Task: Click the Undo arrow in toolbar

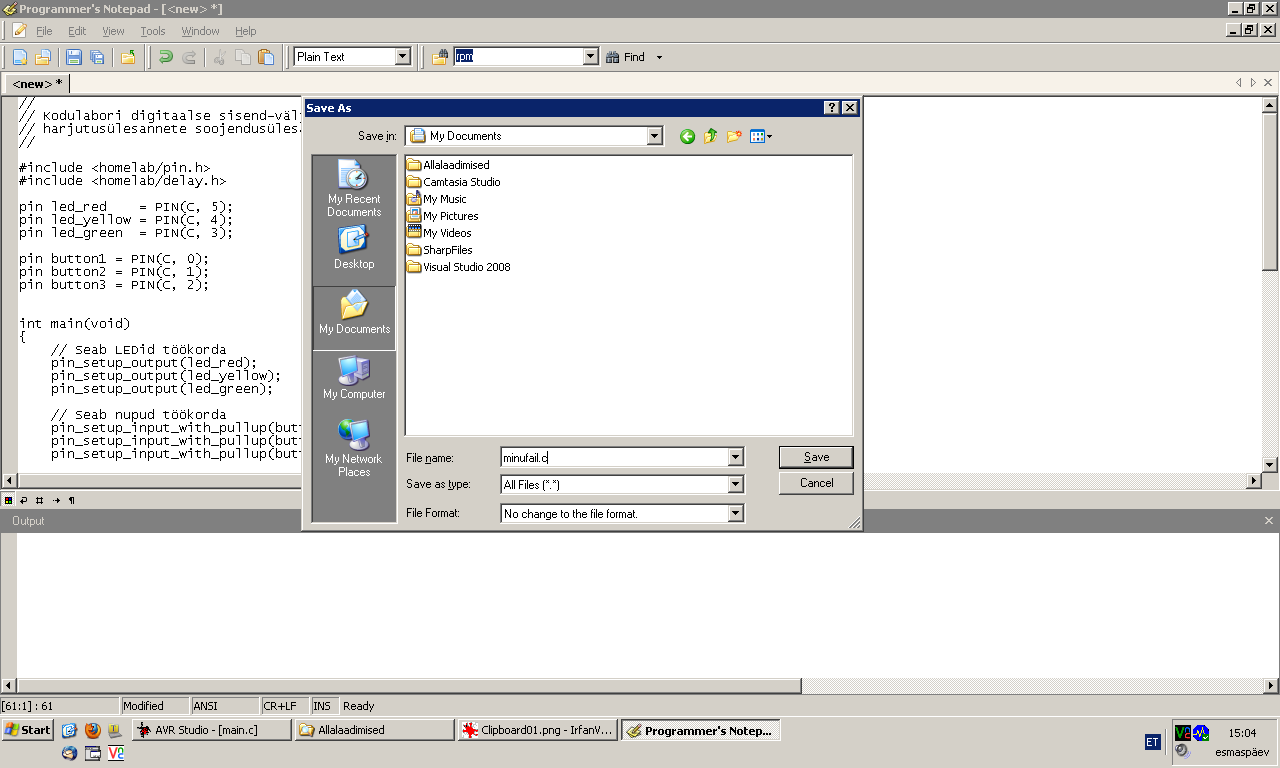Action: coord(165,57)
